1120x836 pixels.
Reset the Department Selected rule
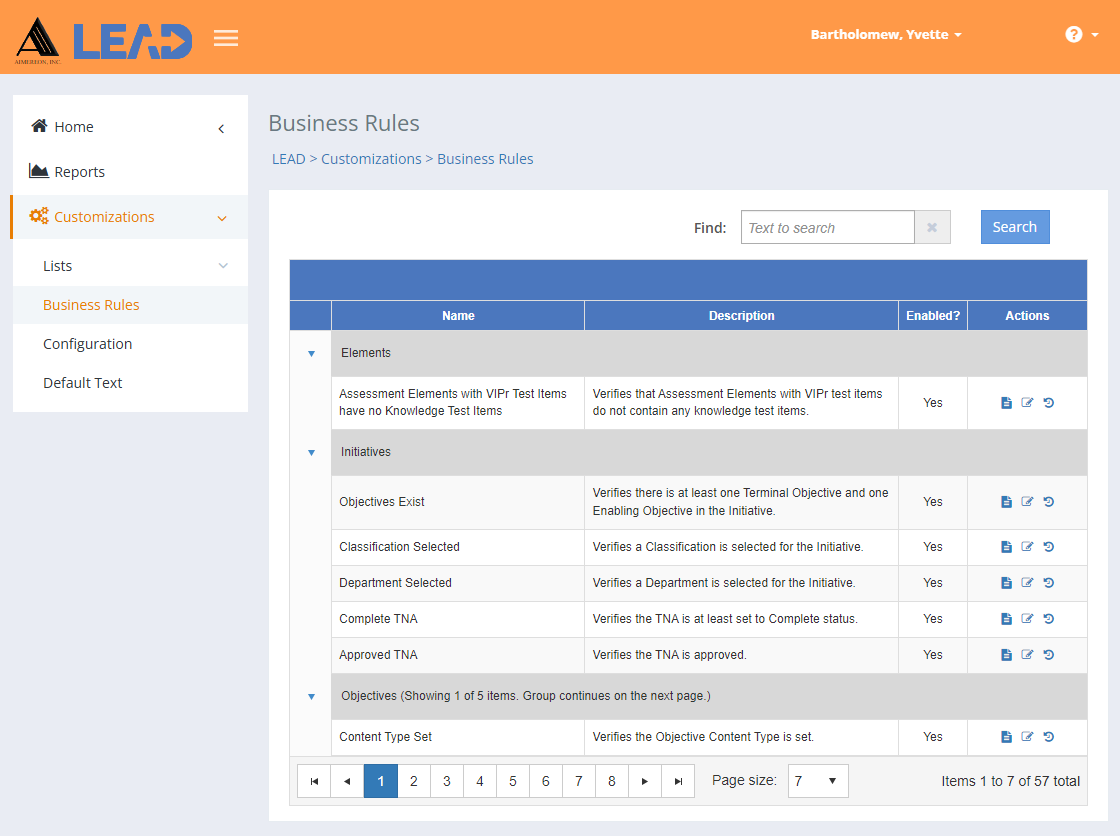[x=1049, y=583]
